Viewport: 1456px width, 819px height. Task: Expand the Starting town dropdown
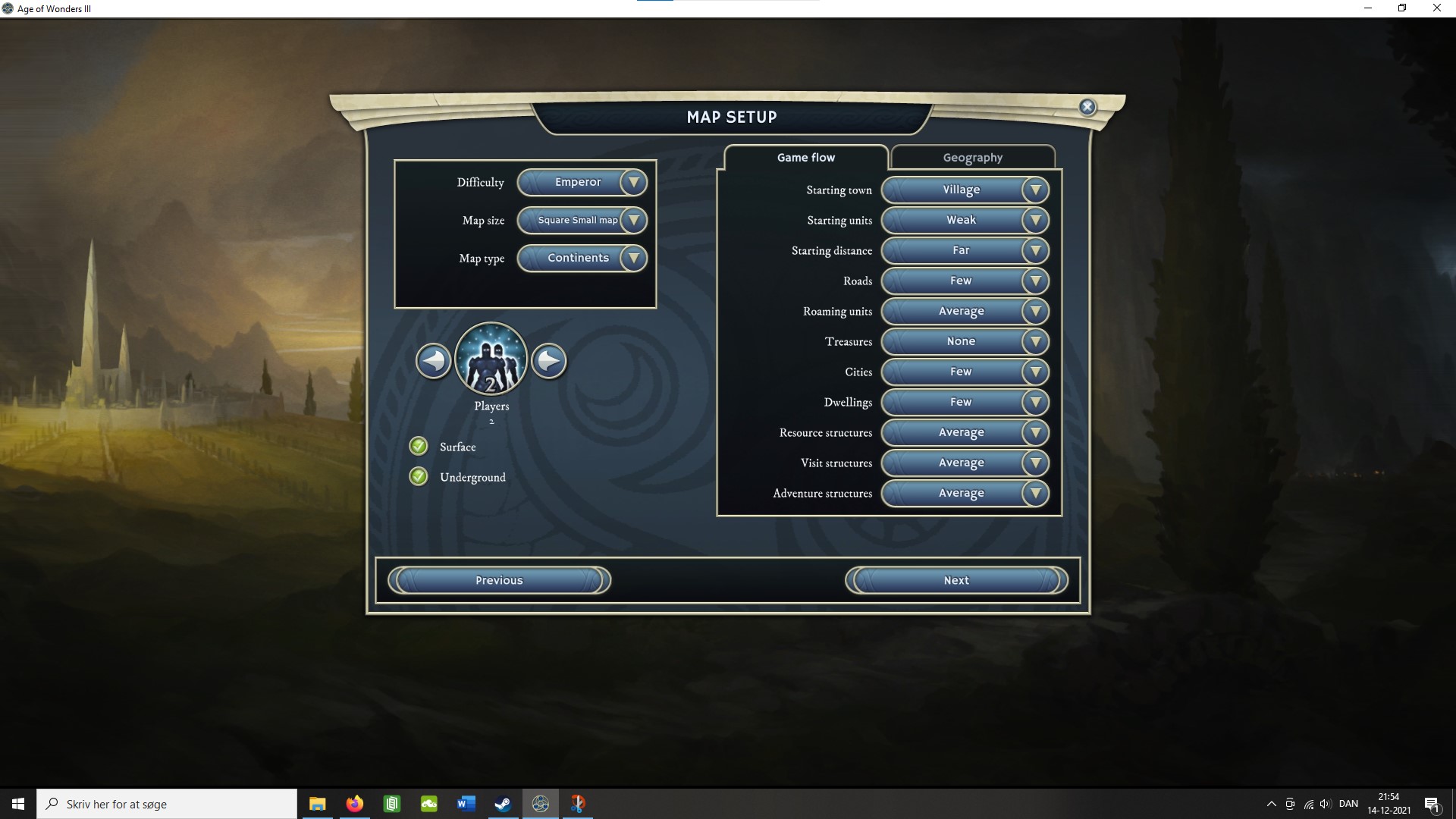[x=965, y=190]
